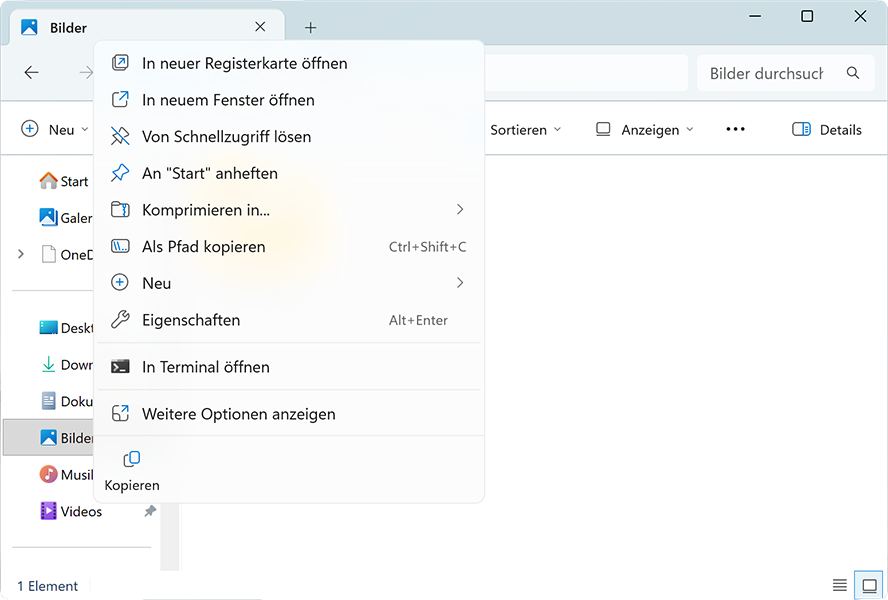Open In Terminal öffnen entry

[x=205, y=367]
